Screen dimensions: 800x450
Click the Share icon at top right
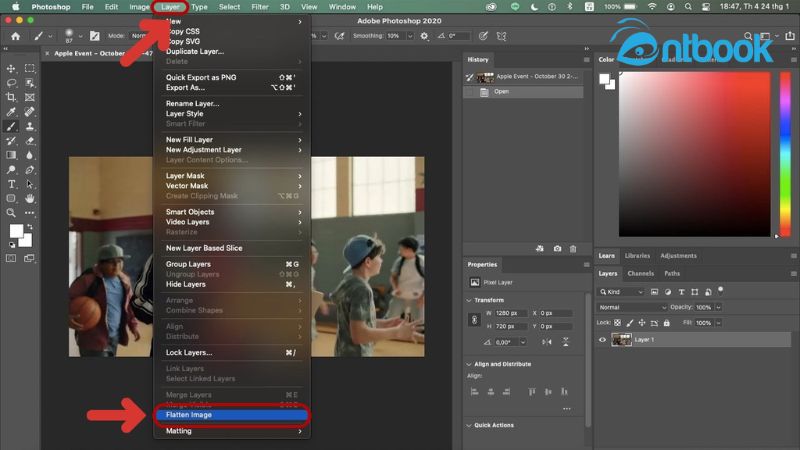(x=790, y=36)
